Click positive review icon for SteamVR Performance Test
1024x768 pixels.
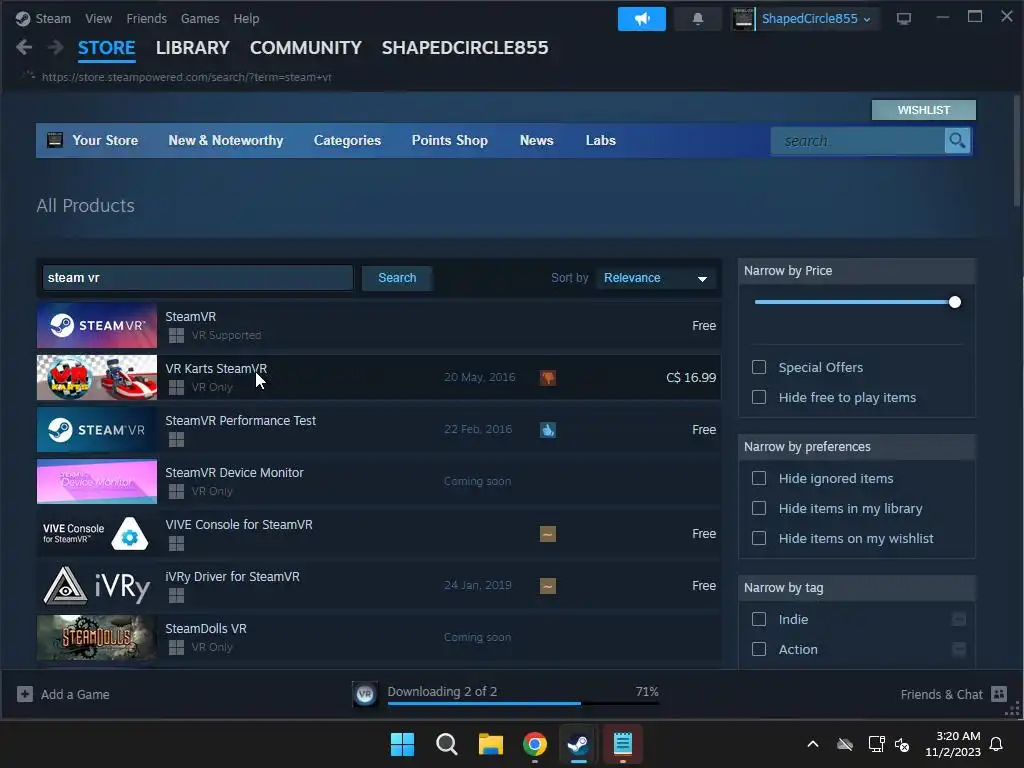coord(547,430)
